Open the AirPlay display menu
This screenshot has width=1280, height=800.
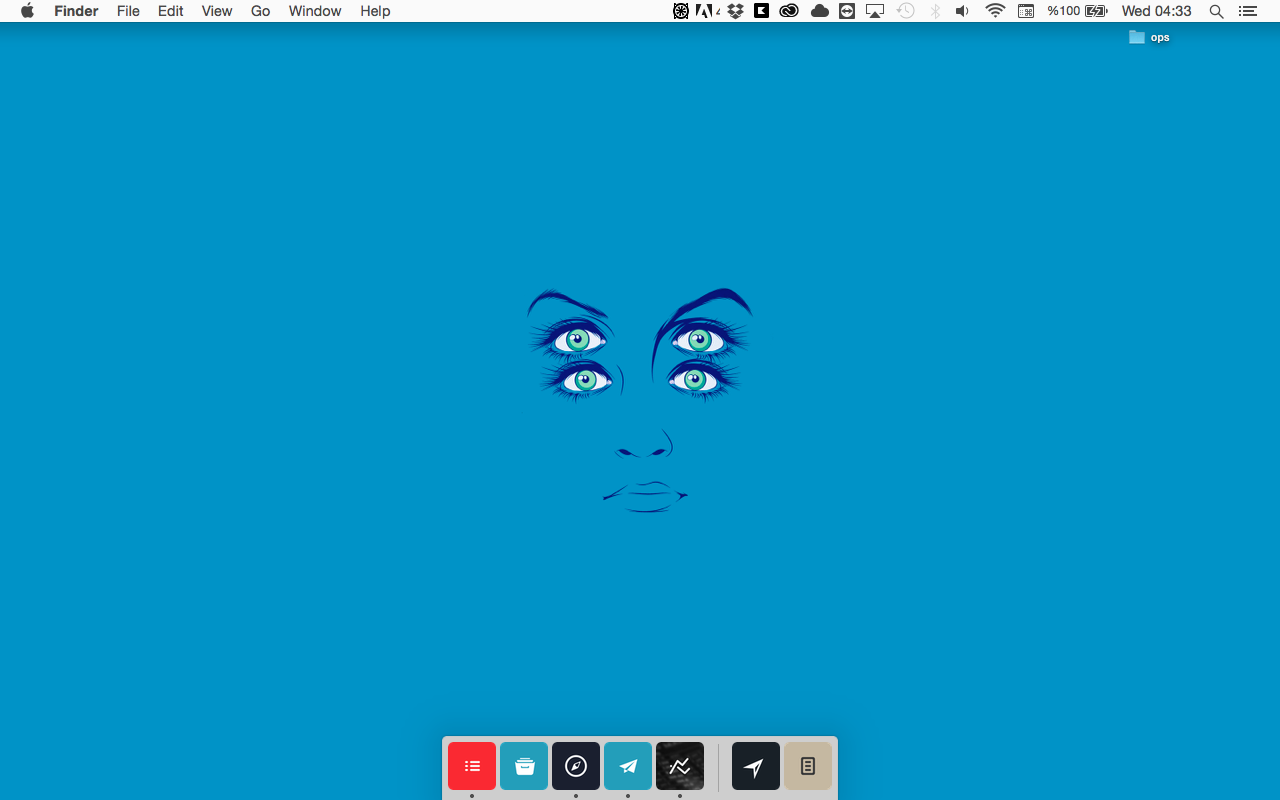tap(875, 11)
